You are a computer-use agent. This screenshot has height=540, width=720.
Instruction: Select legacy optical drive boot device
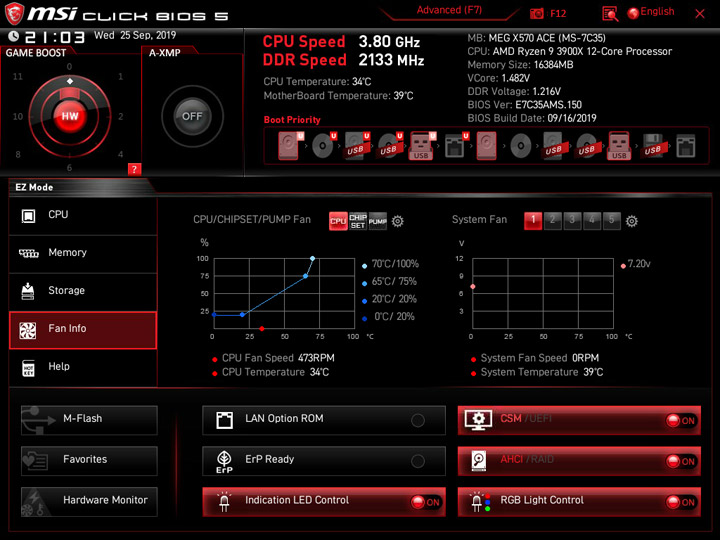coord(521,146)
